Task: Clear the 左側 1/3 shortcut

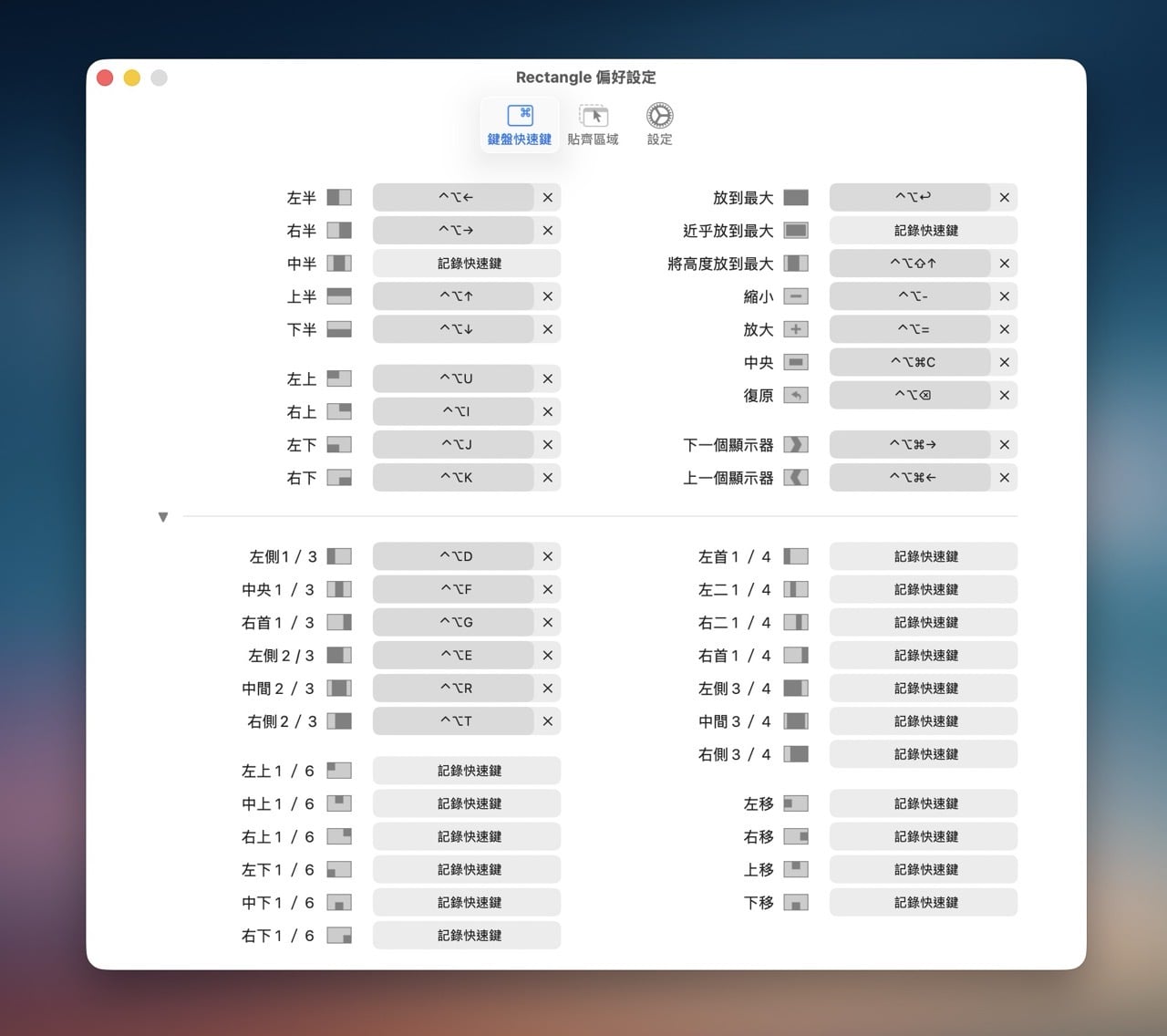Action: pos(548,556)
